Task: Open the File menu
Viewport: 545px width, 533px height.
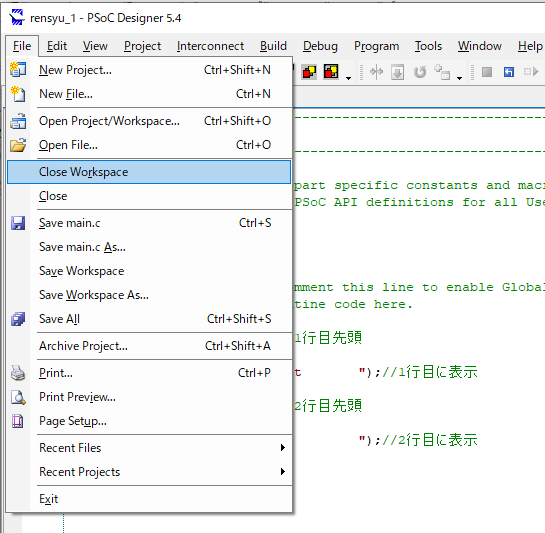Action: tap(22, 46)
